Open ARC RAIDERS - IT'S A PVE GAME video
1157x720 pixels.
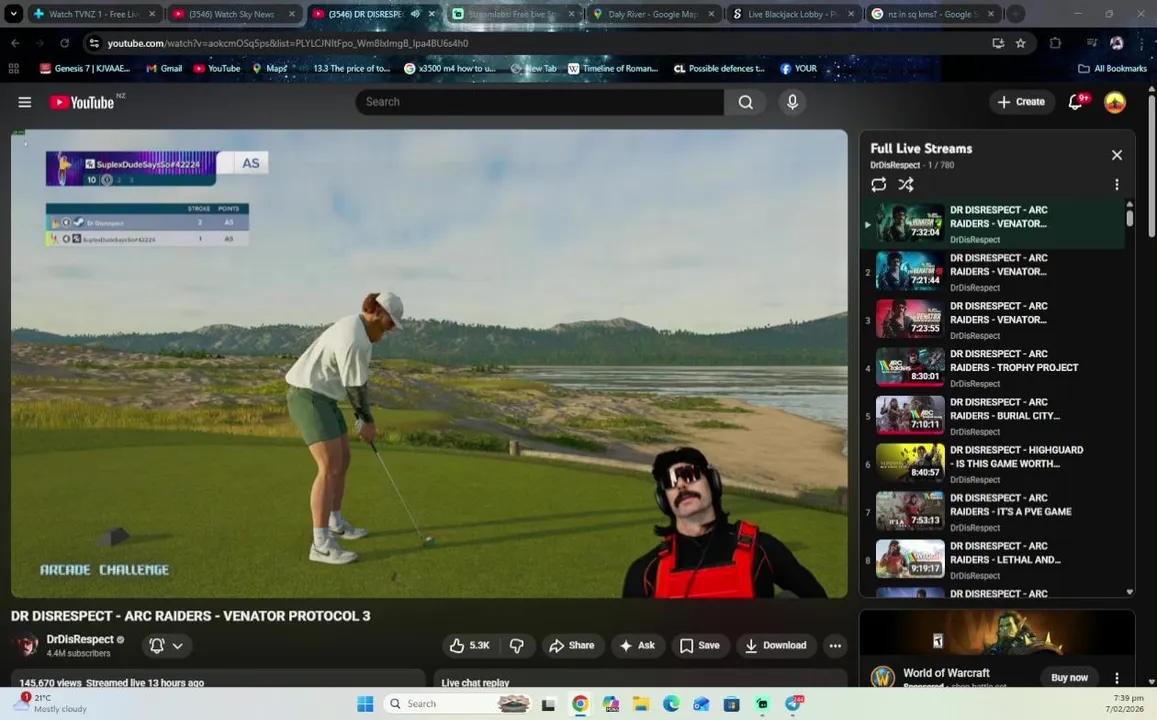pyautogui.click(x=1010, y=505)
